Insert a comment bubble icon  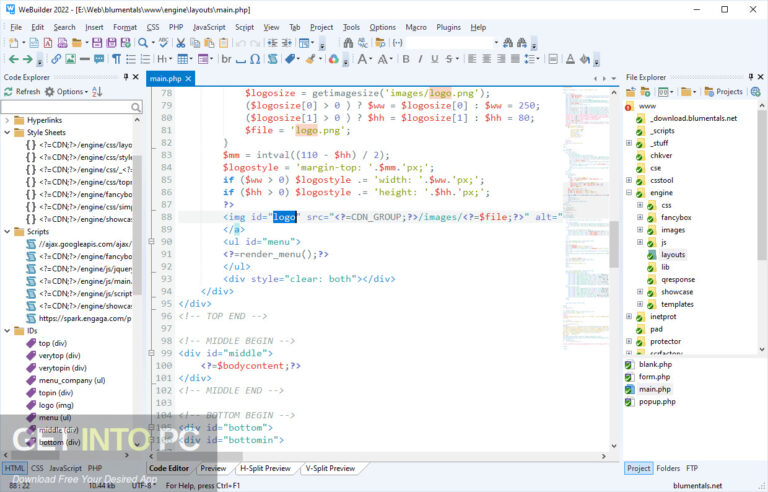pos(99,59)
